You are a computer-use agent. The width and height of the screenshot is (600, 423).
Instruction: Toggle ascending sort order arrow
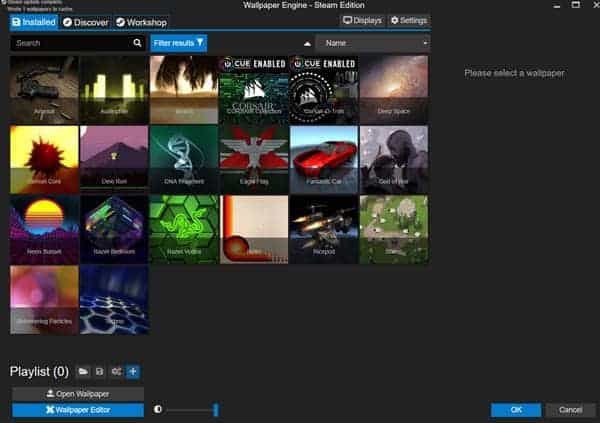307,44
